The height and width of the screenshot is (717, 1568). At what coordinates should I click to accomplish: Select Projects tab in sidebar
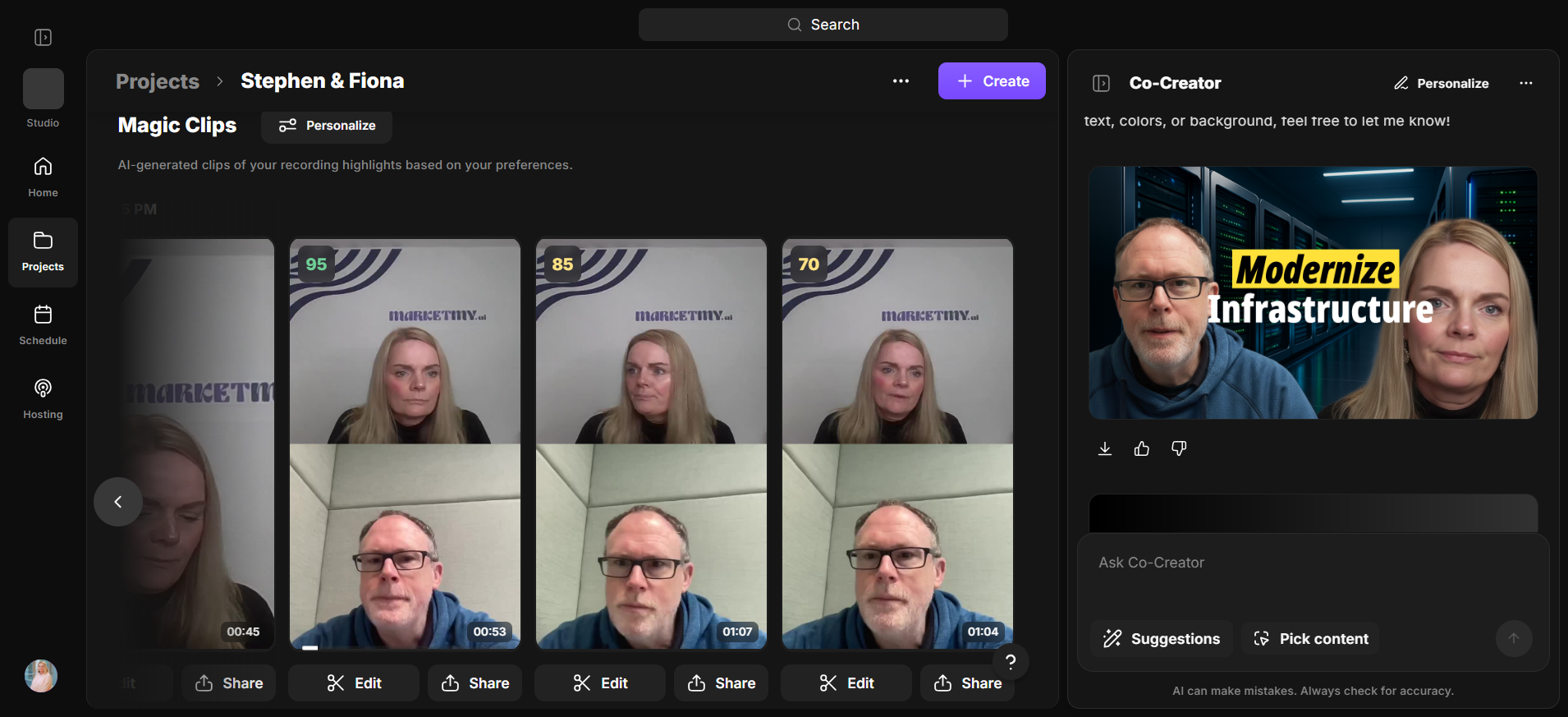pos(43,252)
